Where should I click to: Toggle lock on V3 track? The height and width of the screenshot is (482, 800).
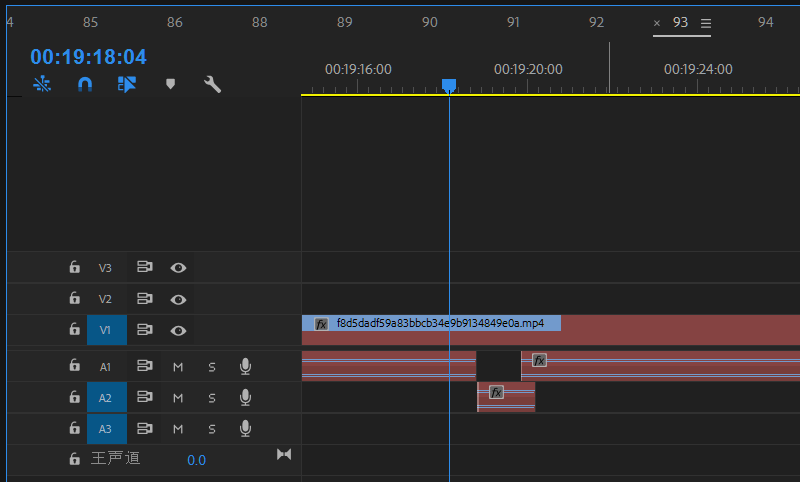click(x=74, y=268)
